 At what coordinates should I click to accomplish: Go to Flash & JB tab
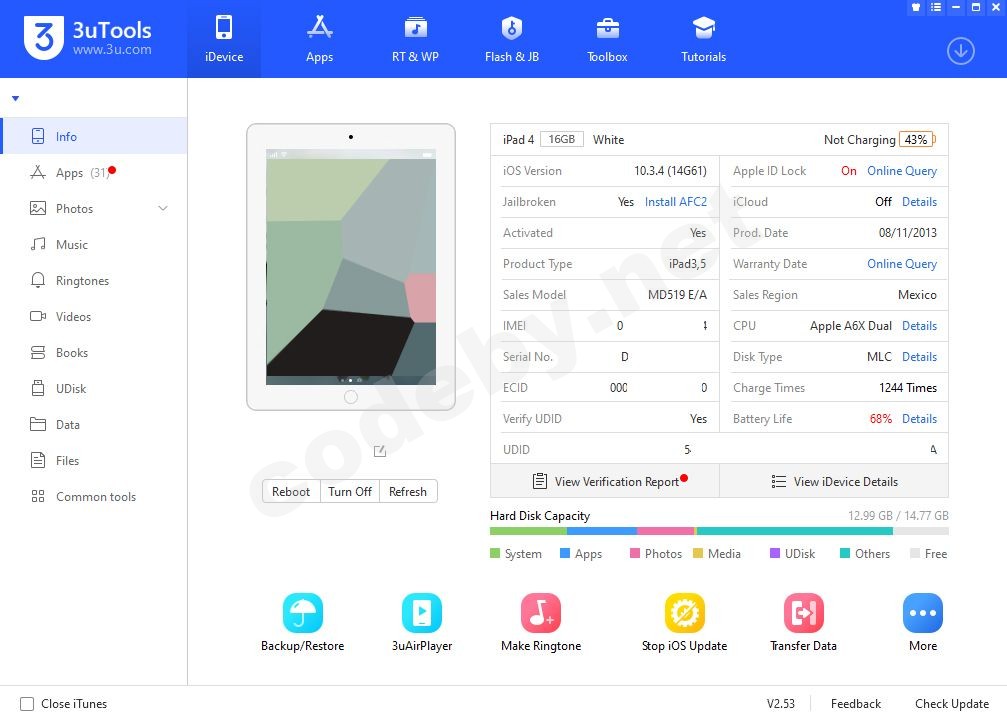tap(511, 39)
